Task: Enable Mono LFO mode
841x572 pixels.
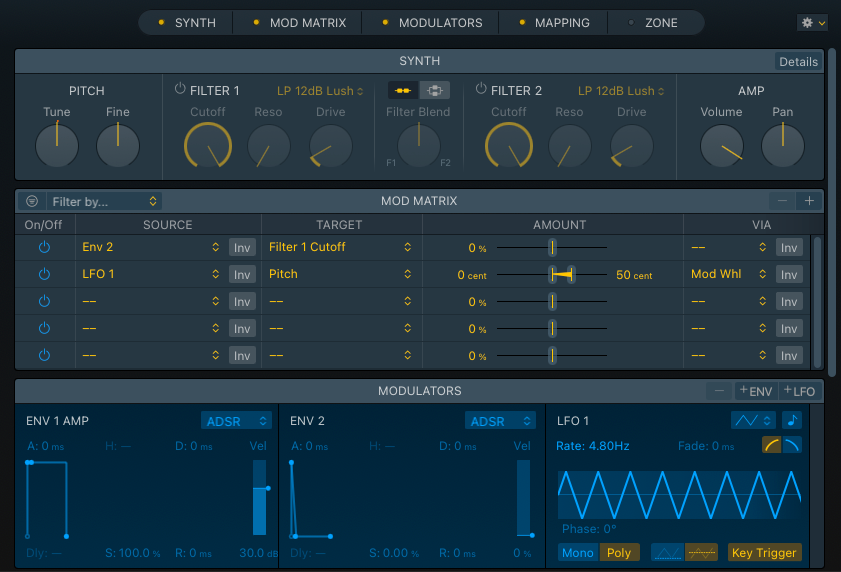Action: tap(578, 552)
